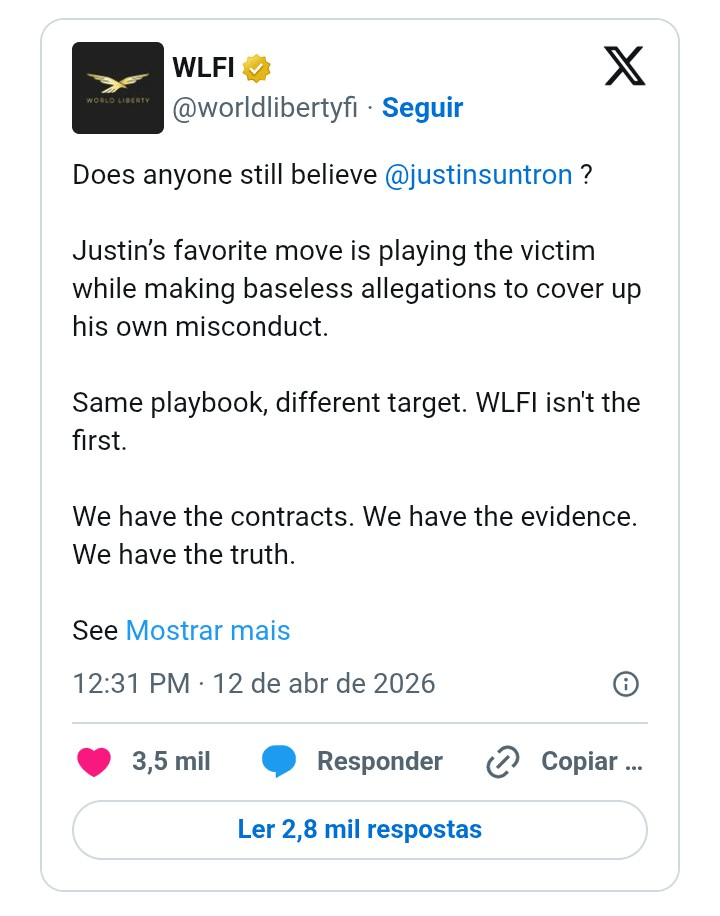Click the 3,5 mil likes count
Viewport: 720px width, 916px height.
(x=171, y=761)
